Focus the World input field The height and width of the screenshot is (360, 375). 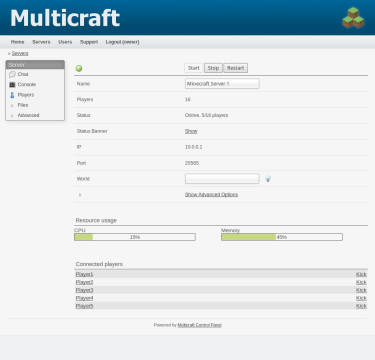click(222, 179)
